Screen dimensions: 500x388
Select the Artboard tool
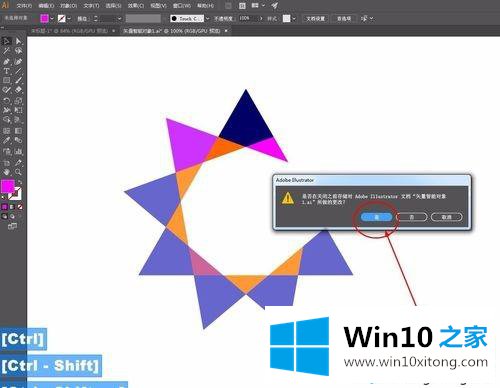click(6, 163)
